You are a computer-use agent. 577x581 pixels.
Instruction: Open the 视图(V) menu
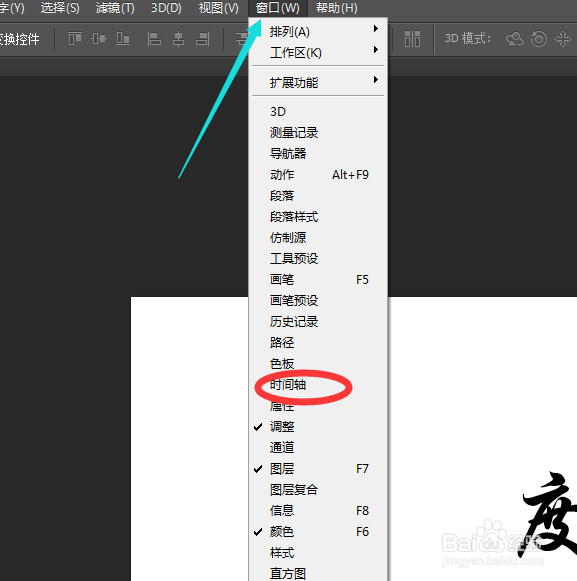point(219,8)
